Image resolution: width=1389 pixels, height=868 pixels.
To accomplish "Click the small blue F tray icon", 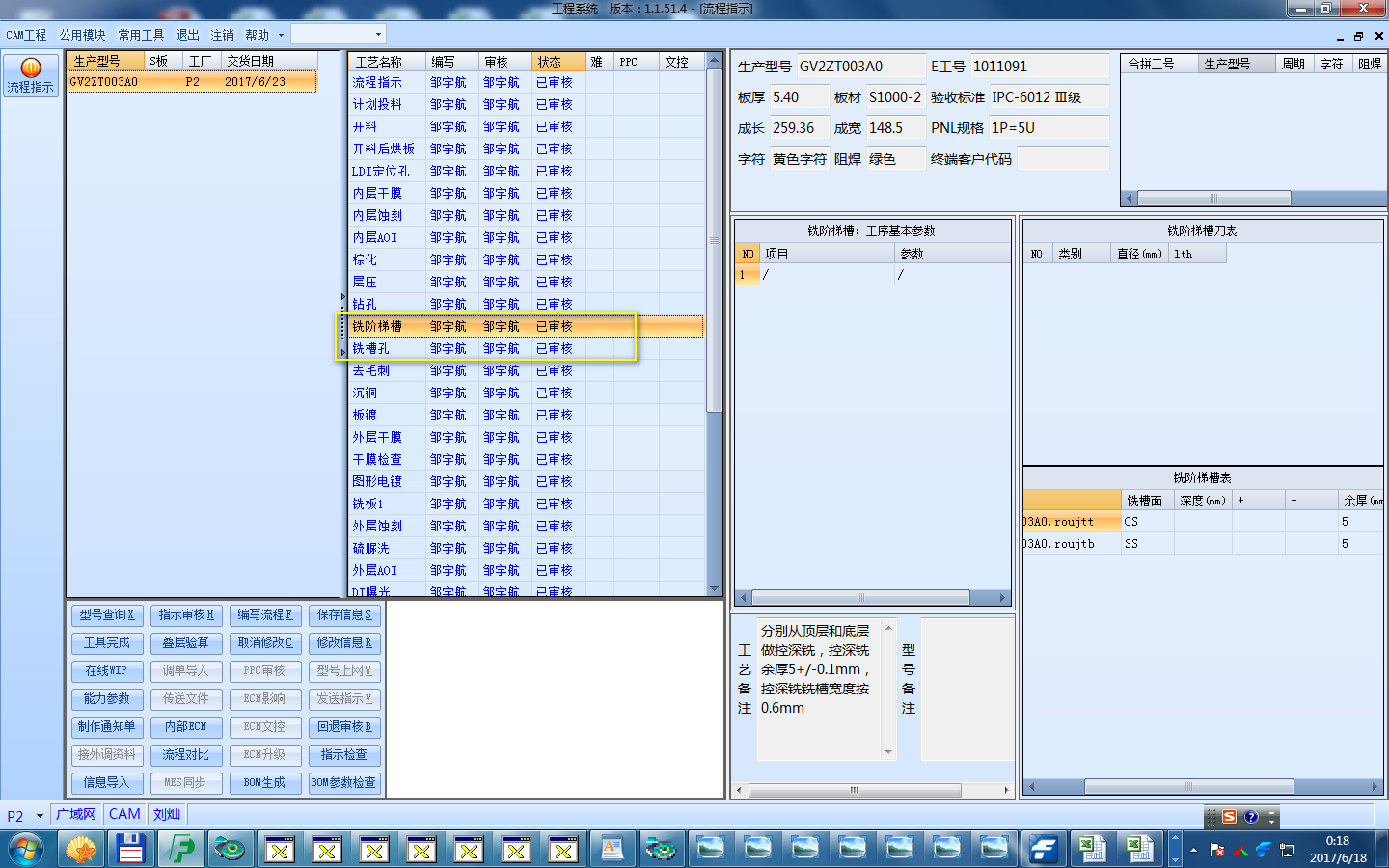I will point(1264,850).
